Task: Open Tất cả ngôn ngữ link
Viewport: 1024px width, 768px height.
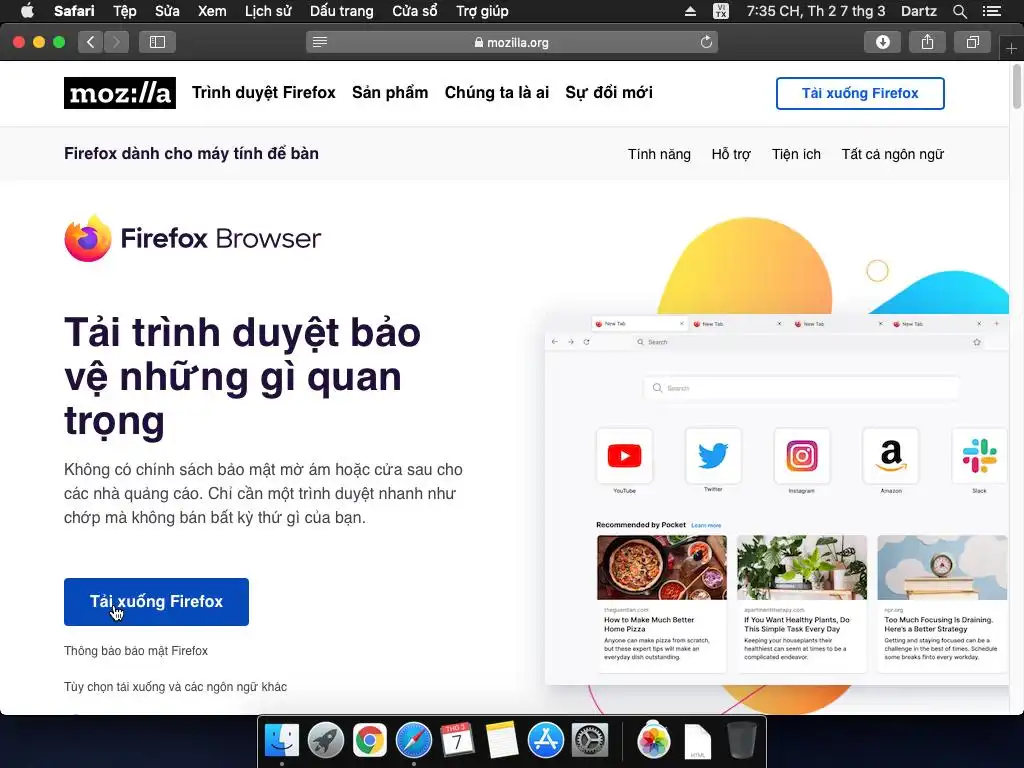Action: [x=892, y=154]
